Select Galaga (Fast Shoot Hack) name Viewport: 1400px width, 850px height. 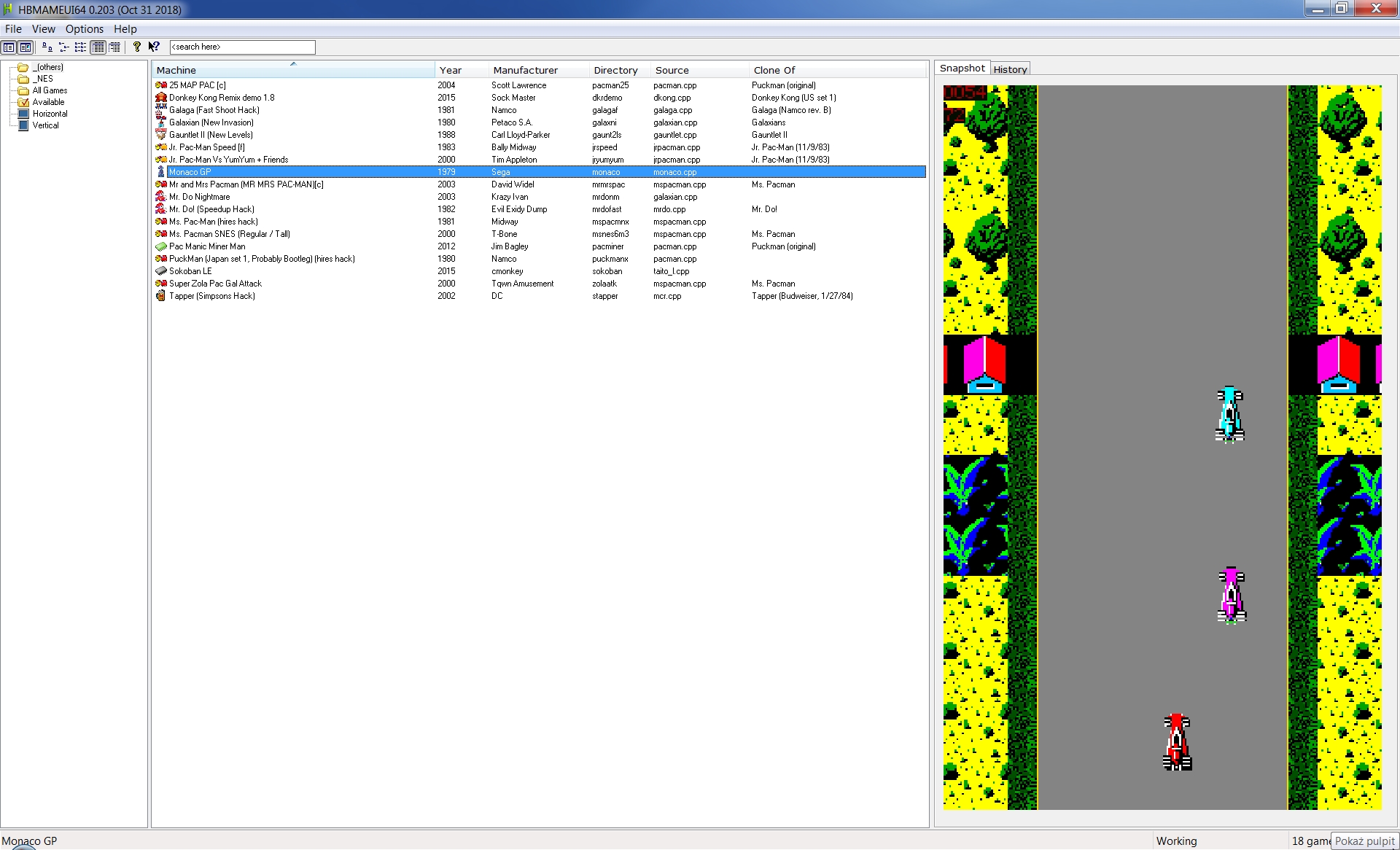214,110
